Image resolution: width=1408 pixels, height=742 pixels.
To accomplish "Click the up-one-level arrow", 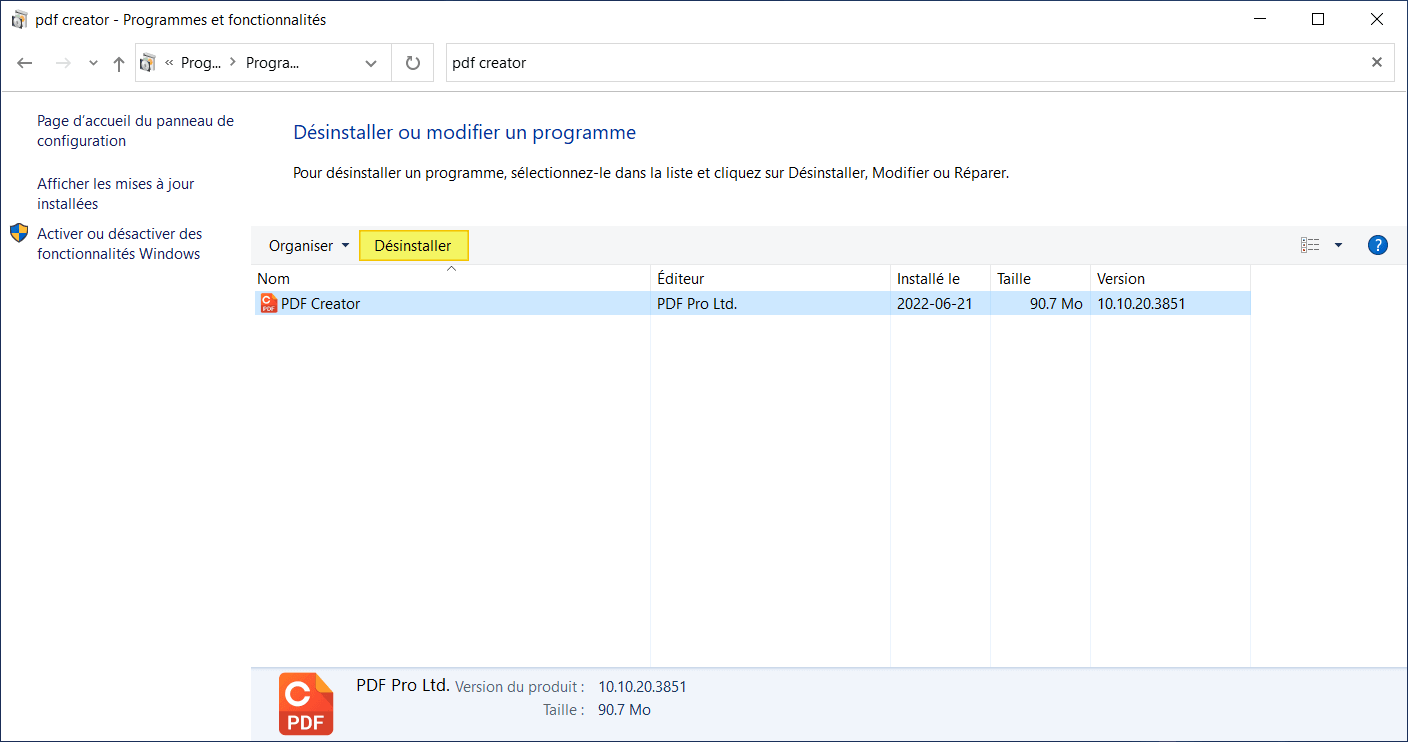I will pyautogui.click(x=118, y=62).
